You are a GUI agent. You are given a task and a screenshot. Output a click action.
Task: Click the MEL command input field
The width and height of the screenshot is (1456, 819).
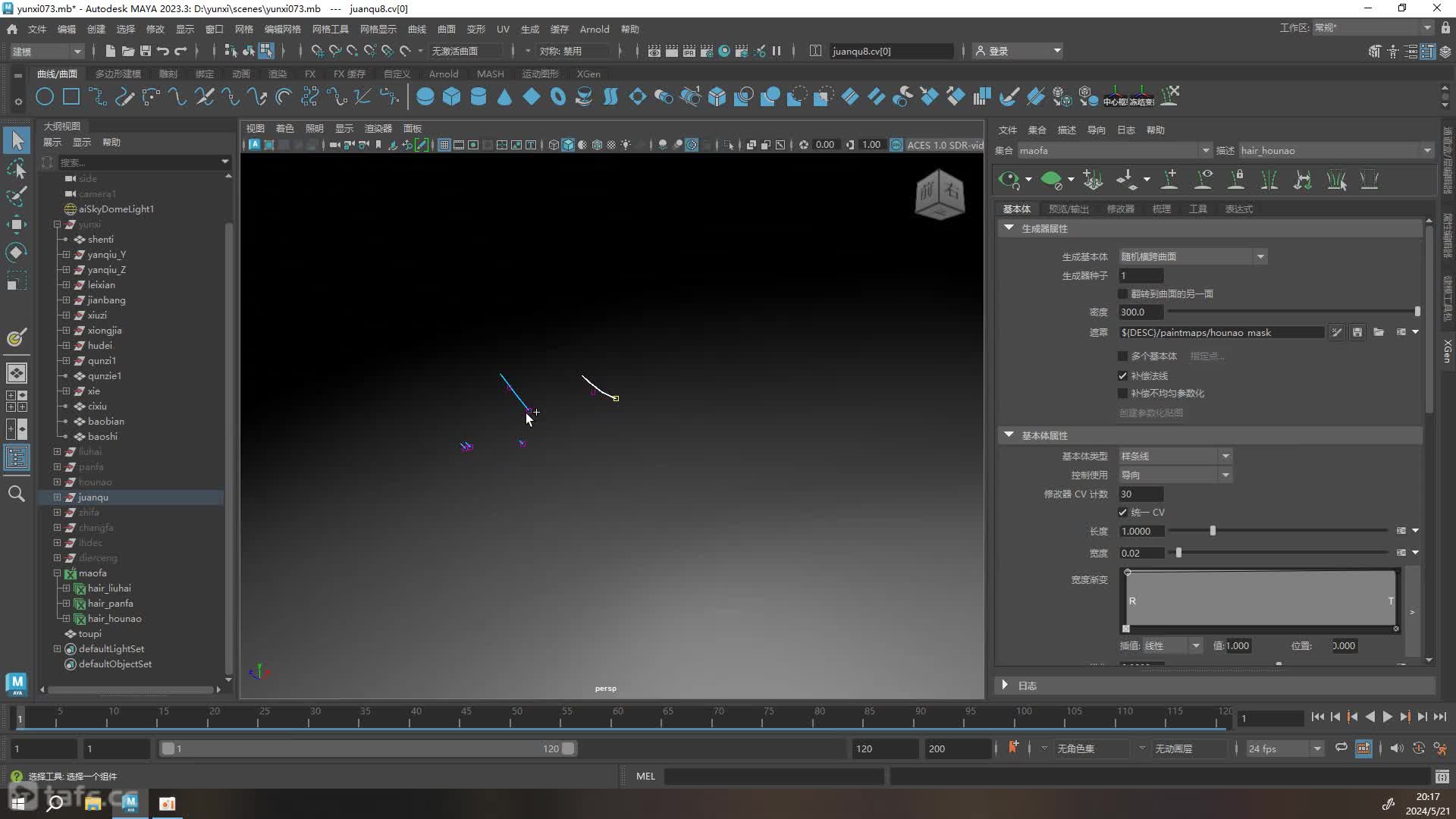coord(773,776)
